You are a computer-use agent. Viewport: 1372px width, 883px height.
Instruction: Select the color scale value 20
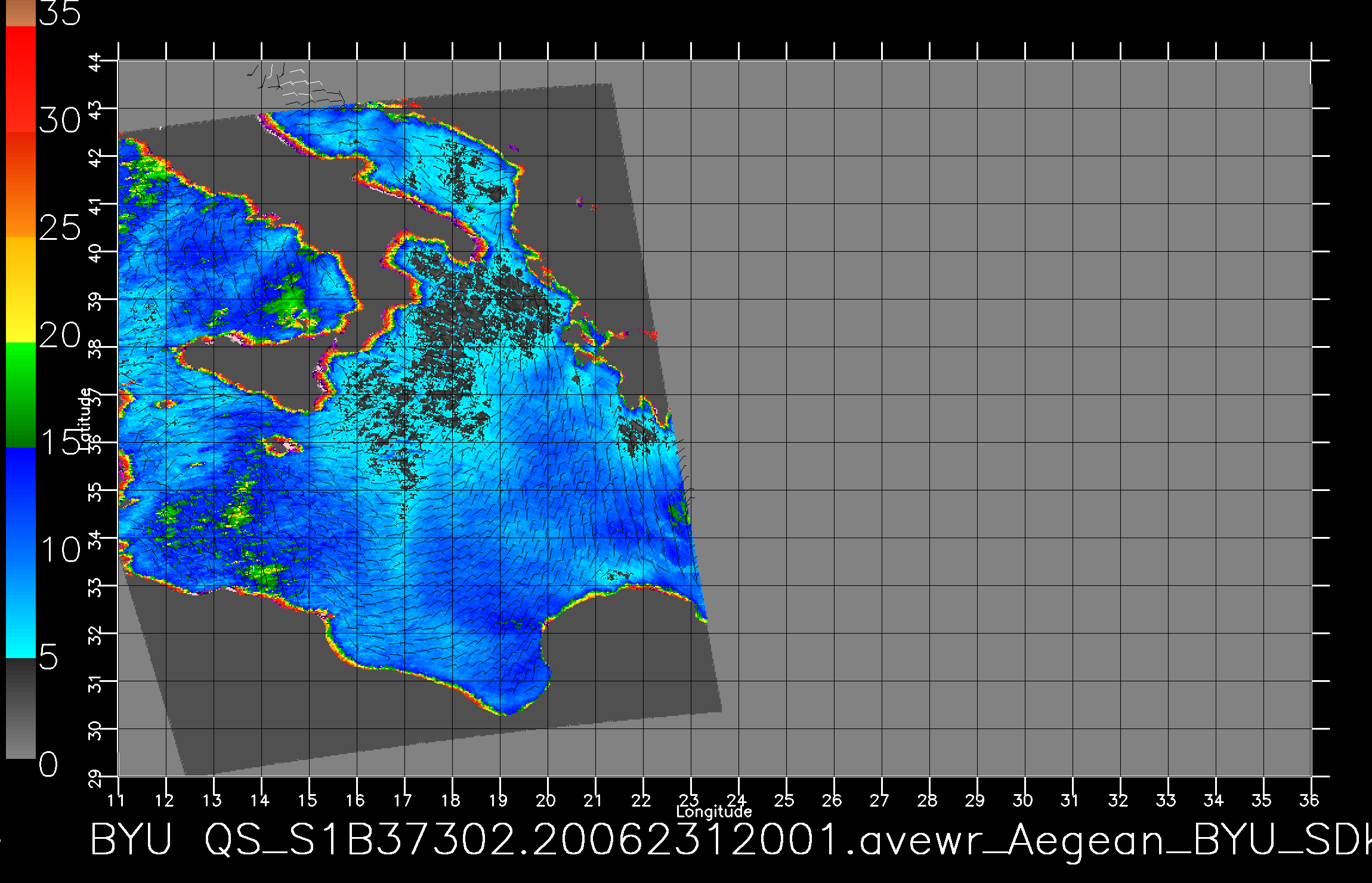pos(60,335)
